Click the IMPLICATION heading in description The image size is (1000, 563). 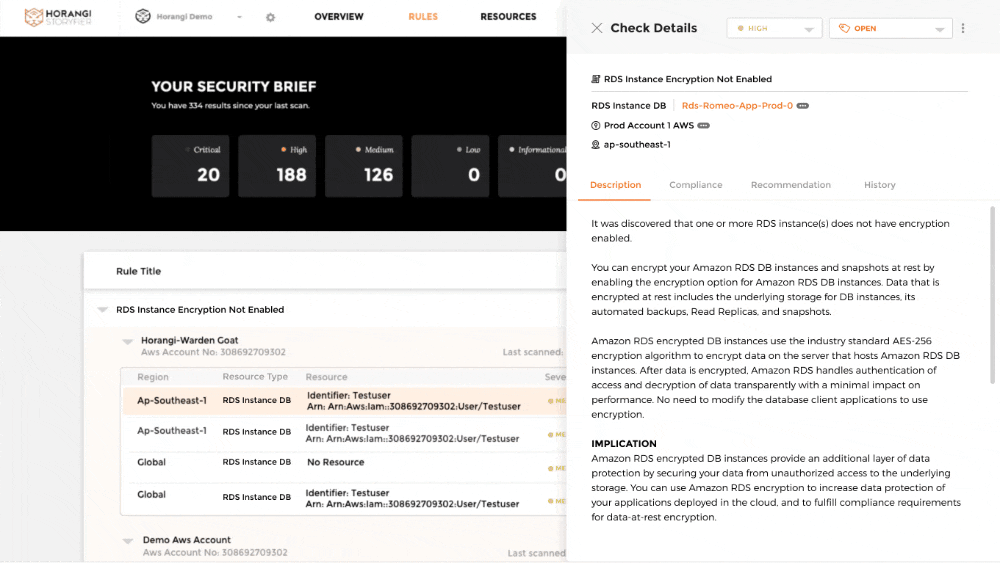624,444
